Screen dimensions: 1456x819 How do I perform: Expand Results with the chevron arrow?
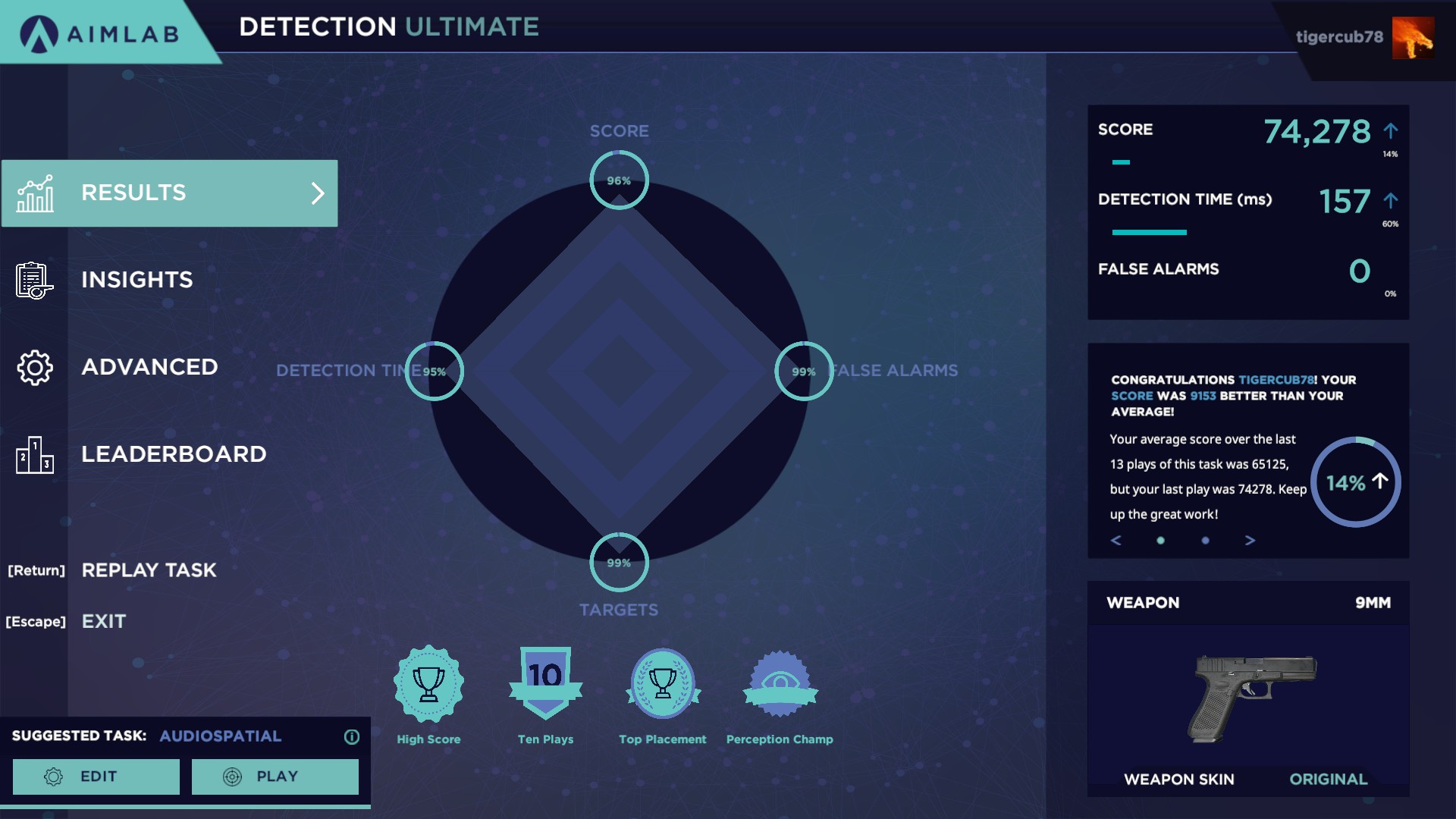click(318, 193)
